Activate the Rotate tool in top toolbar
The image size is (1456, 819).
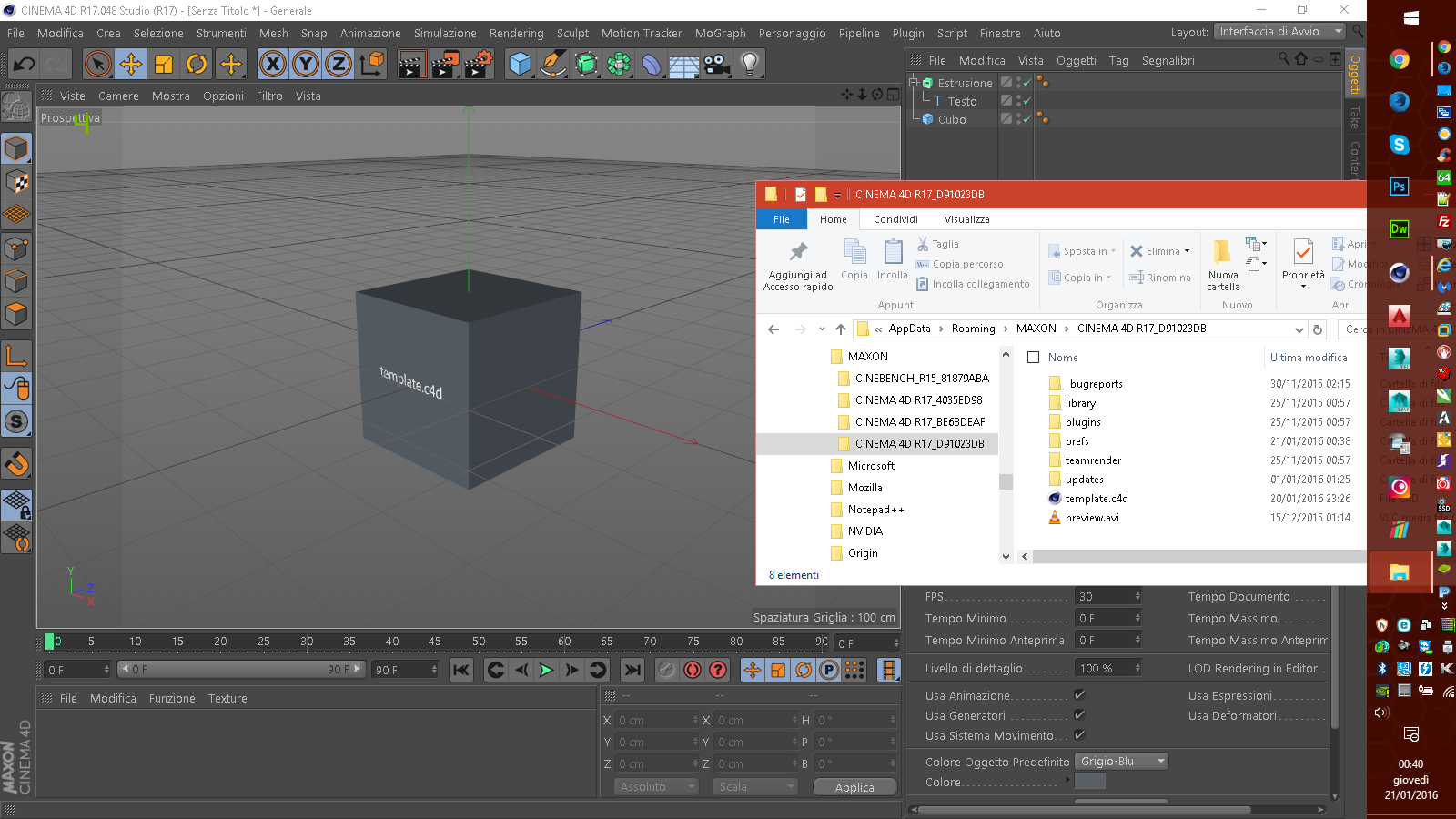click(197, 64)
